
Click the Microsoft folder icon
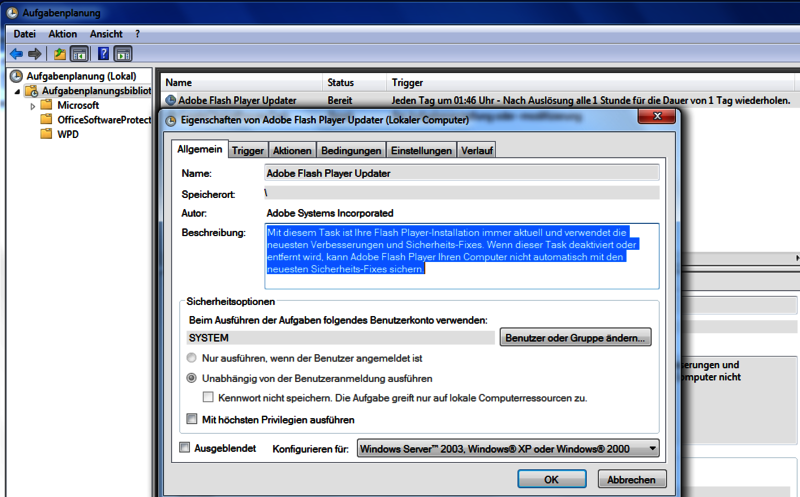[x=46, y=105]
